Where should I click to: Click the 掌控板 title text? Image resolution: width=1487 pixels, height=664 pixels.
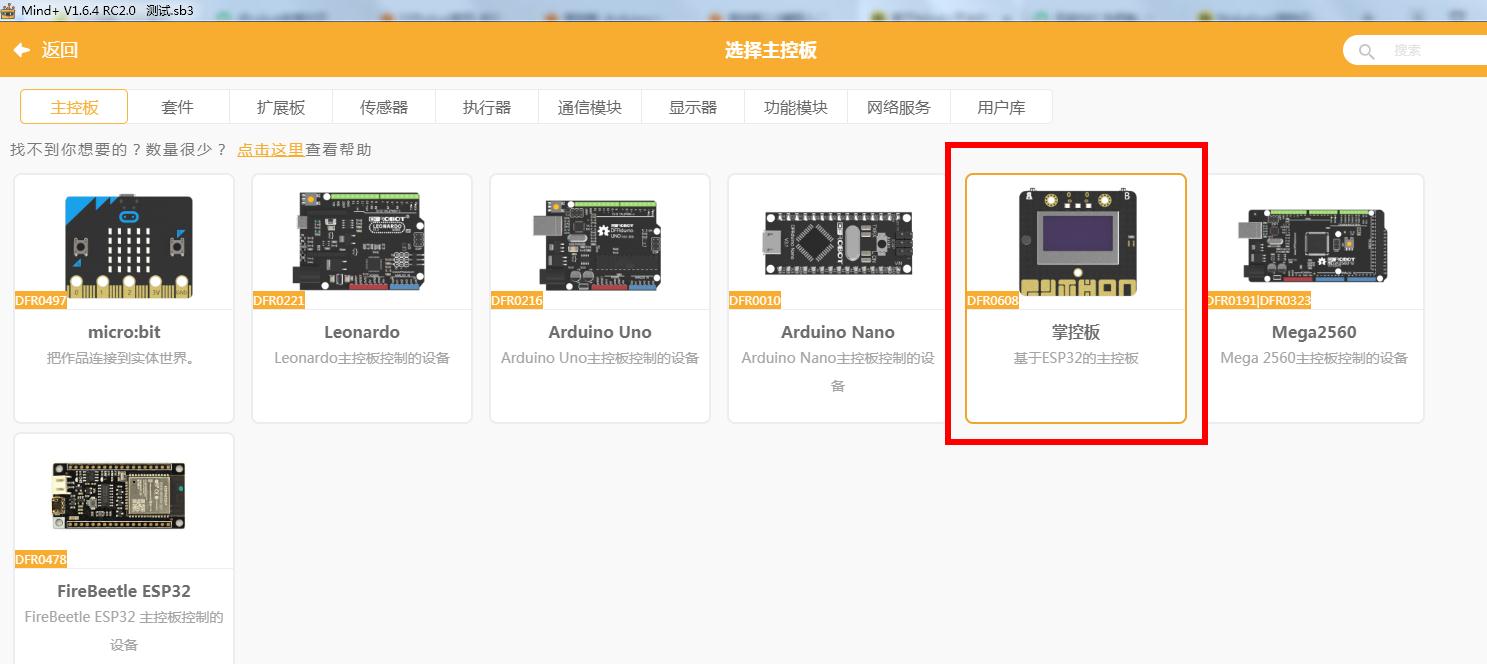pos(1076,332)
